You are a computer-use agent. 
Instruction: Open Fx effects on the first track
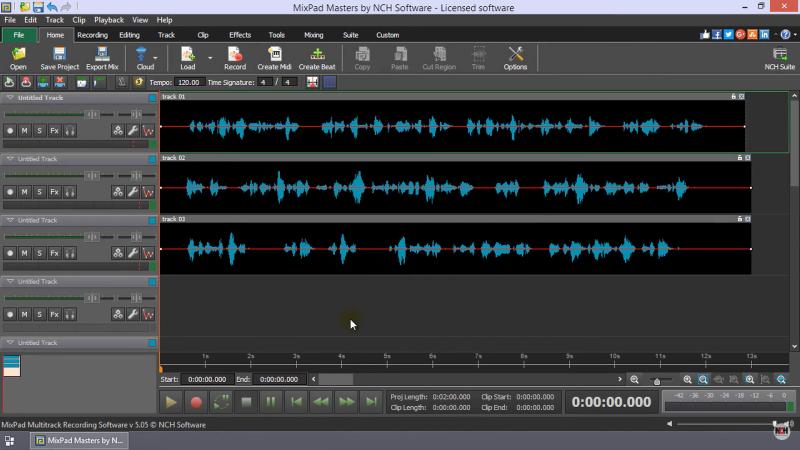tap(54, 131)
